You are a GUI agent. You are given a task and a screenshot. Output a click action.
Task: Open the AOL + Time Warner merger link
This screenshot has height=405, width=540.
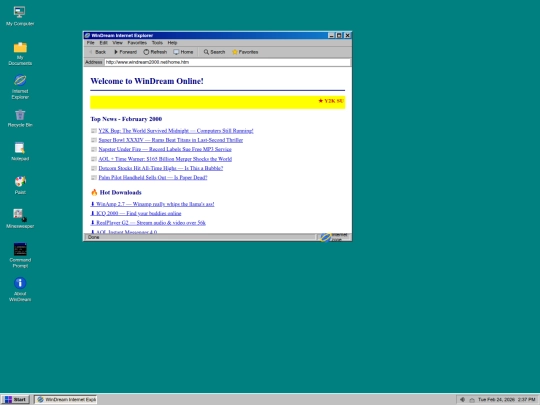coord(165,159)
